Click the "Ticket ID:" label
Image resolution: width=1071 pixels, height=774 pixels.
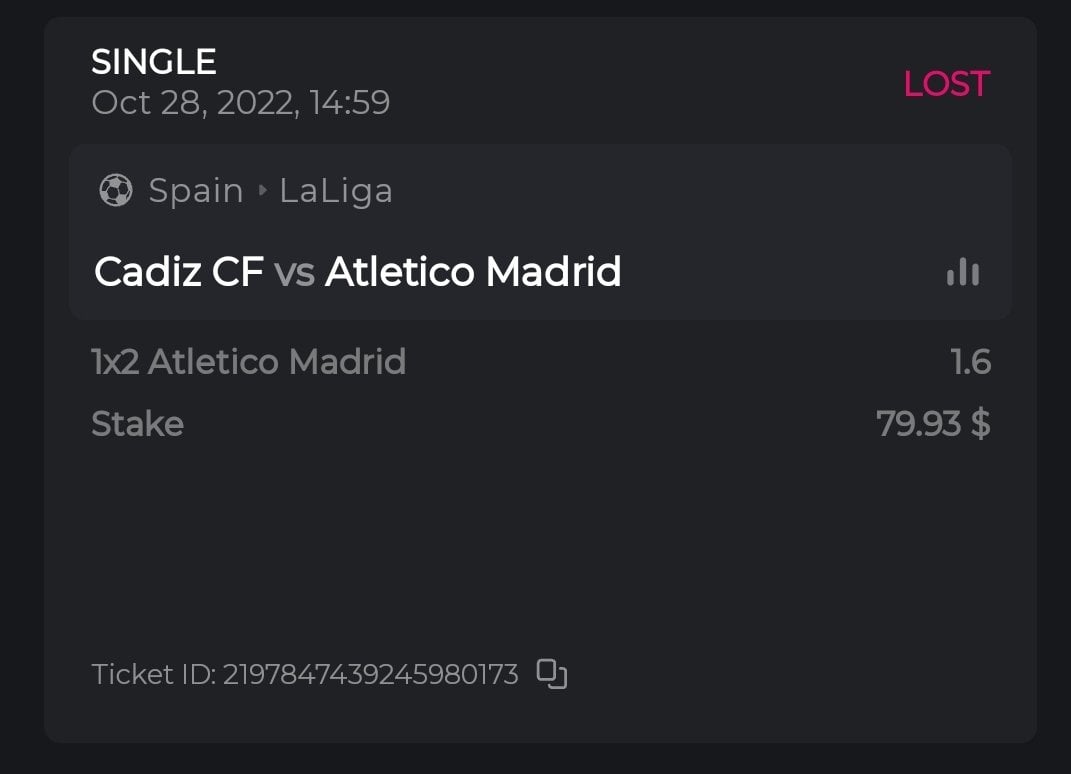click(x=153, y=675)
